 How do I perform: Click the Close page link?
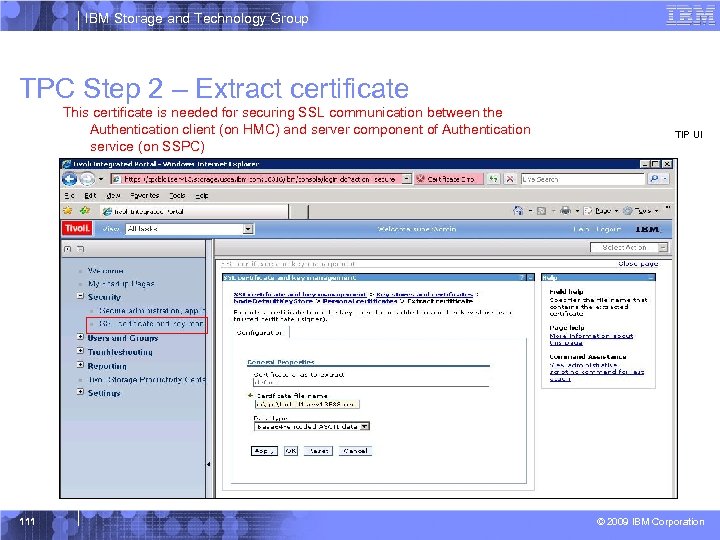638,264
